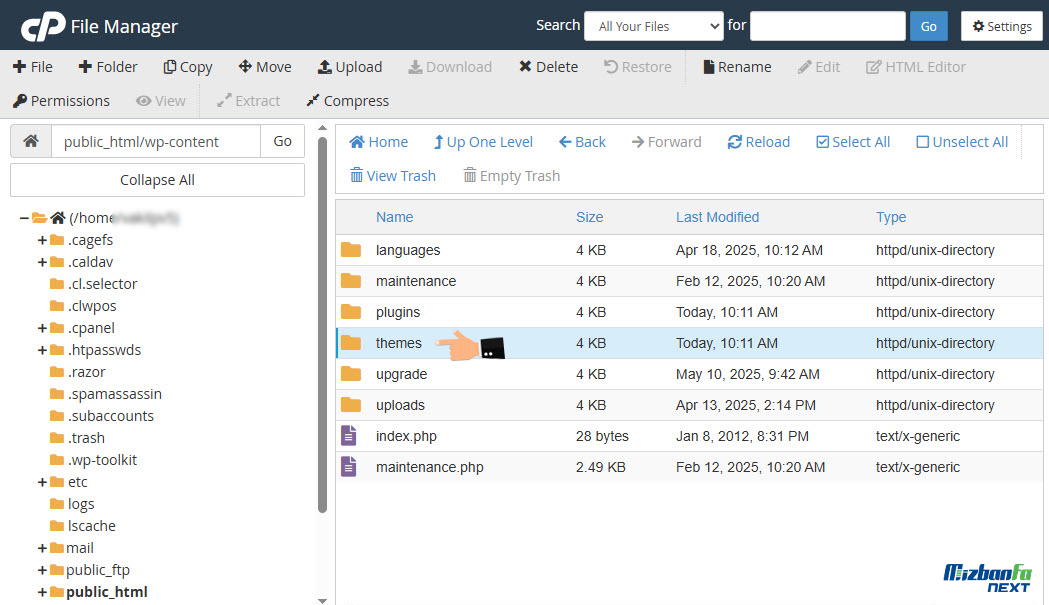Rename the selected item
The height and width of the screenshot is (605, 1049).
pos(737,67)
